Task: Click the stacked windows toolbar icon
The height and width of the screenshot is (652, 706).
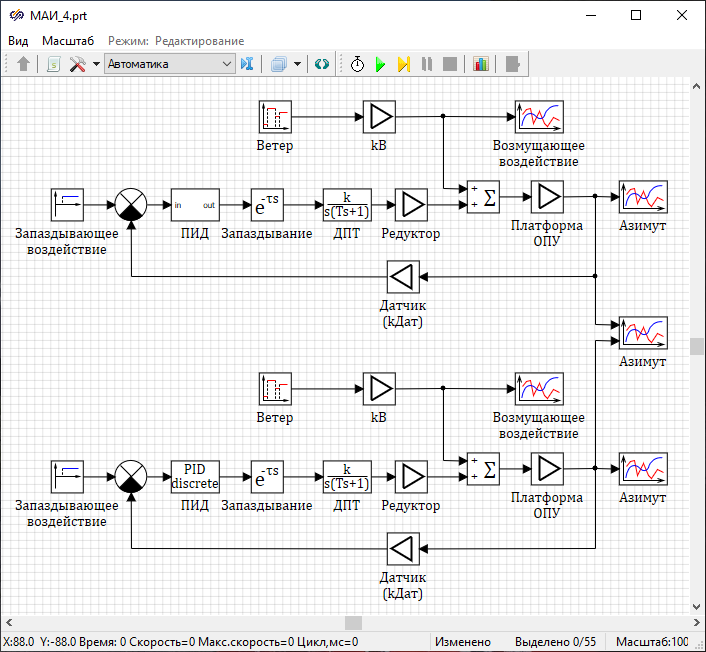Action: click(279, 64)
